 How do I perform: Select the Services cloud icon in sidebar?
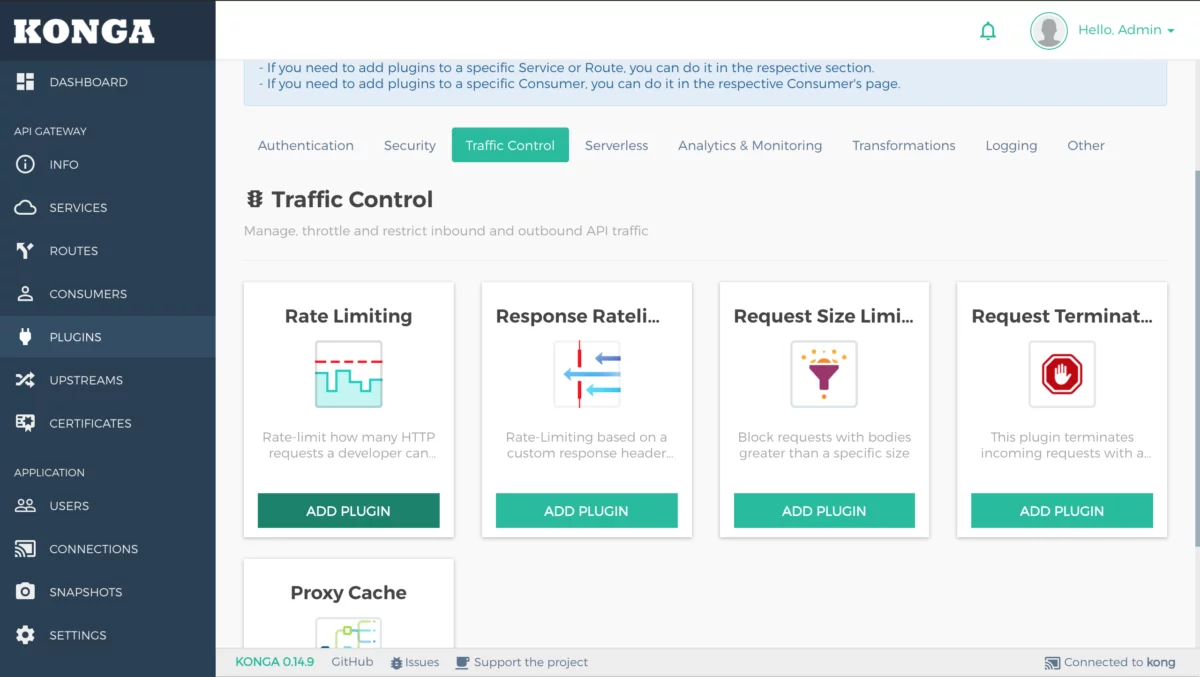[26, 207]
